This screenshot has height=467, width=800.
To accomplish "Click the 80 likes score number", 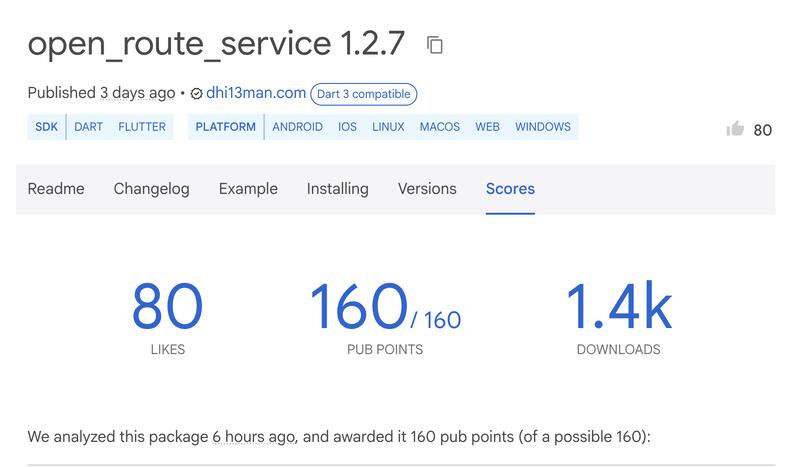I will [167, 306].
